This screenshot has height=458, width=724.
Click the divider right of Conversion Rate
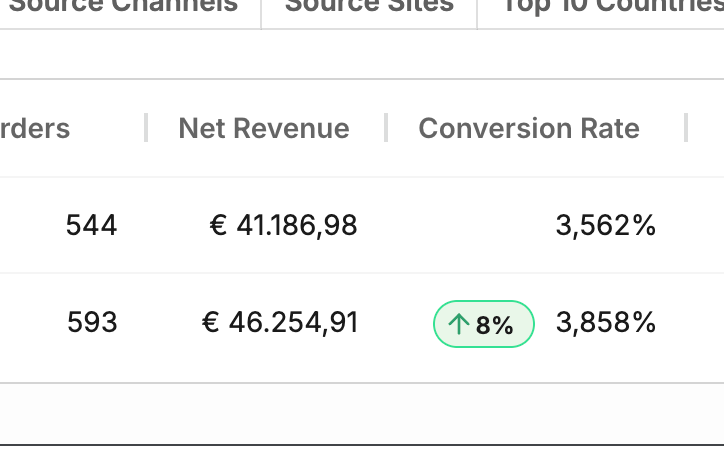click(x=686, y=128)
